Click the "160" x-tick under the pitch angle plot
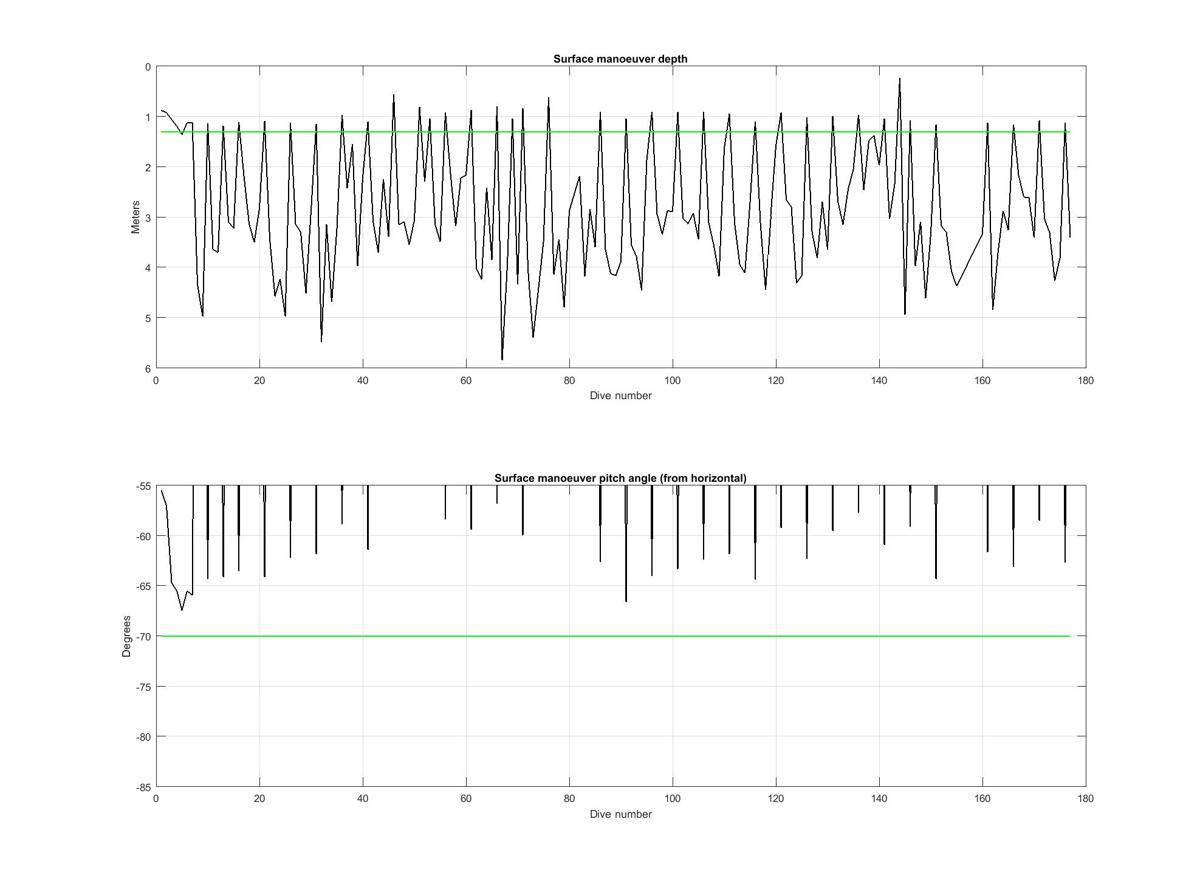 tap(983, 799)
